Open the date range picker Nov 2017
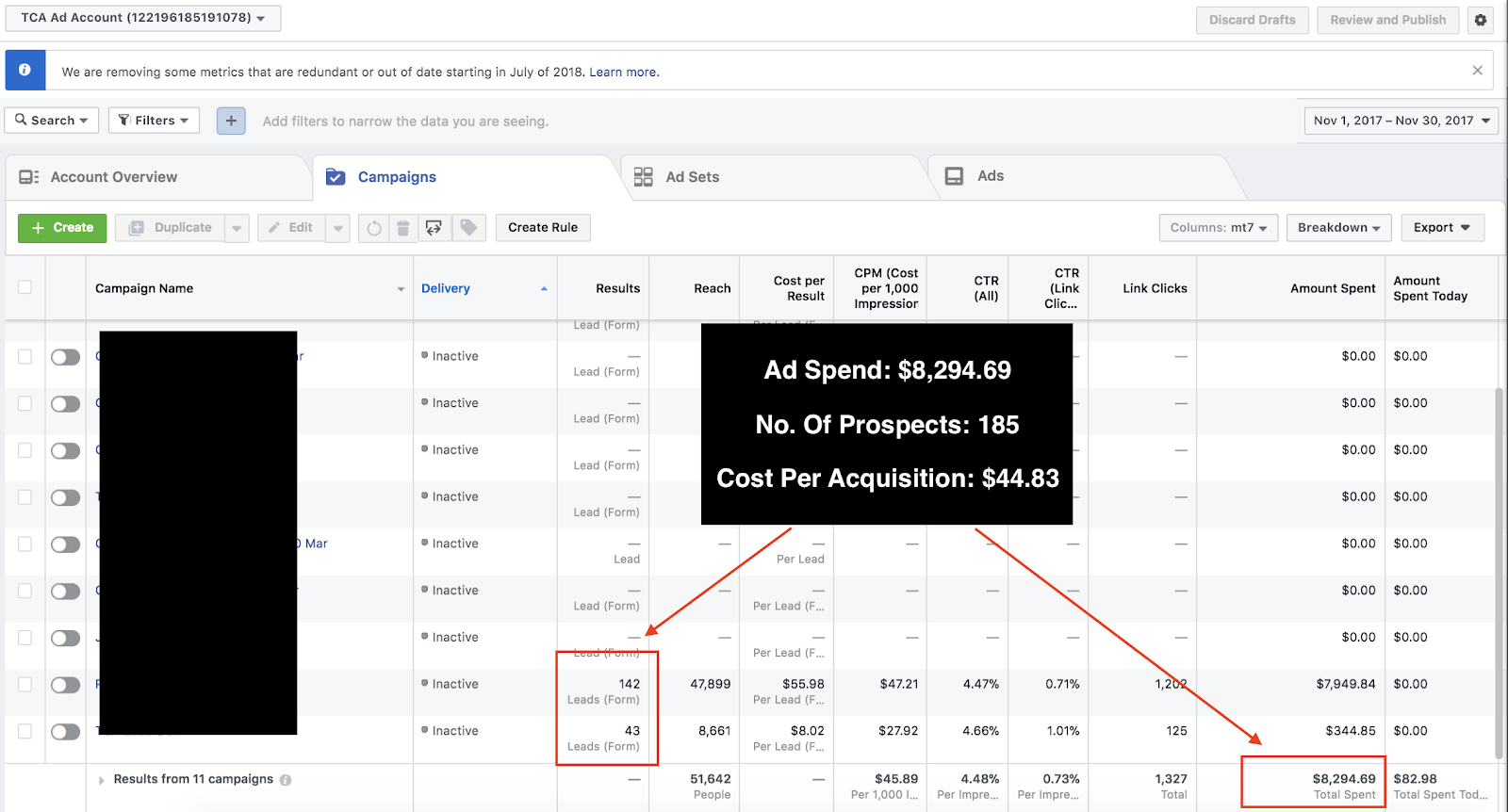 [1401, 121]
